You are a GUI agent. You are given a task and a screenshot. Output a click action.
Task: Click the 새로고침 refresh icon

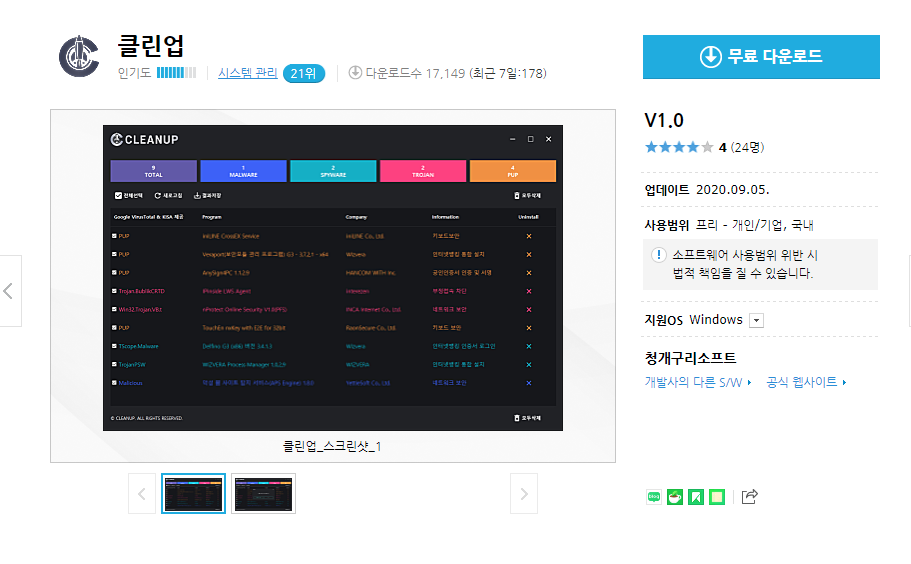click(x=157, y=196)
